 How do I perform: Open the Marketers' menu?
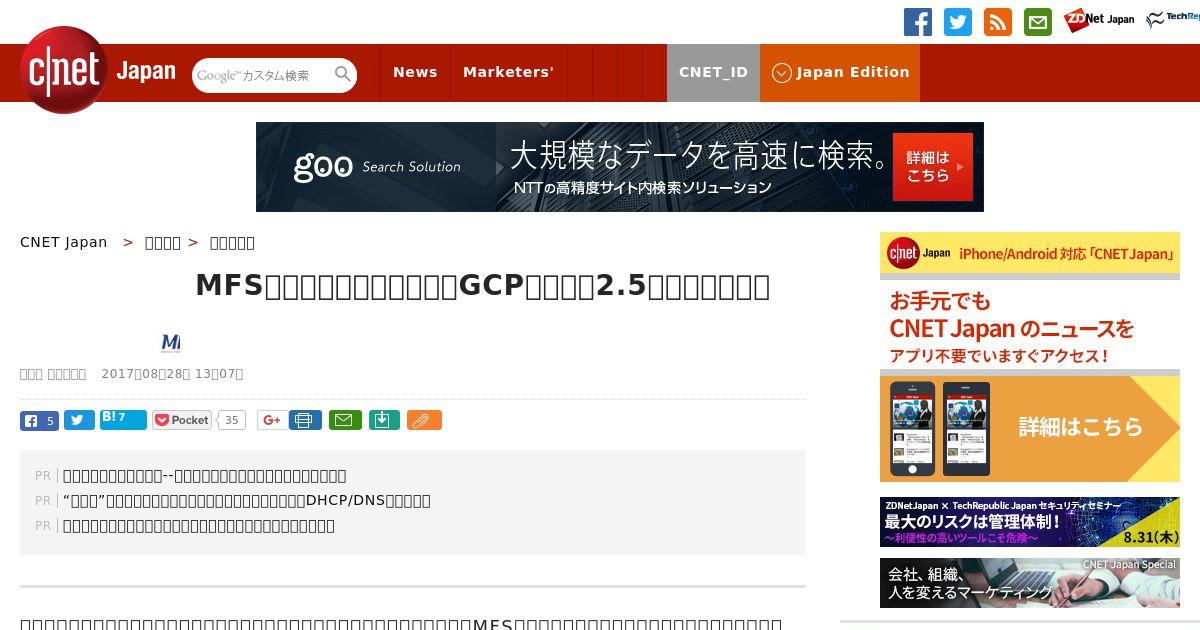(x=508, y=72)
